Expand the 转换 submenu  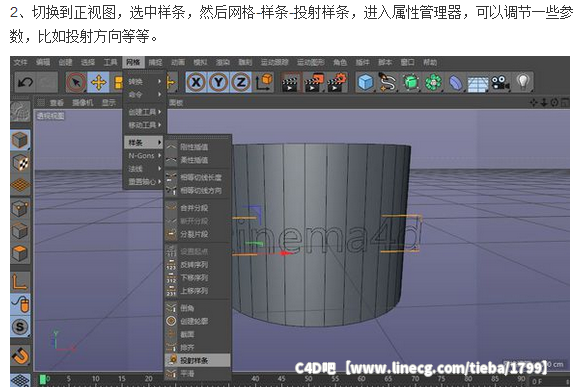click(145, 82)
